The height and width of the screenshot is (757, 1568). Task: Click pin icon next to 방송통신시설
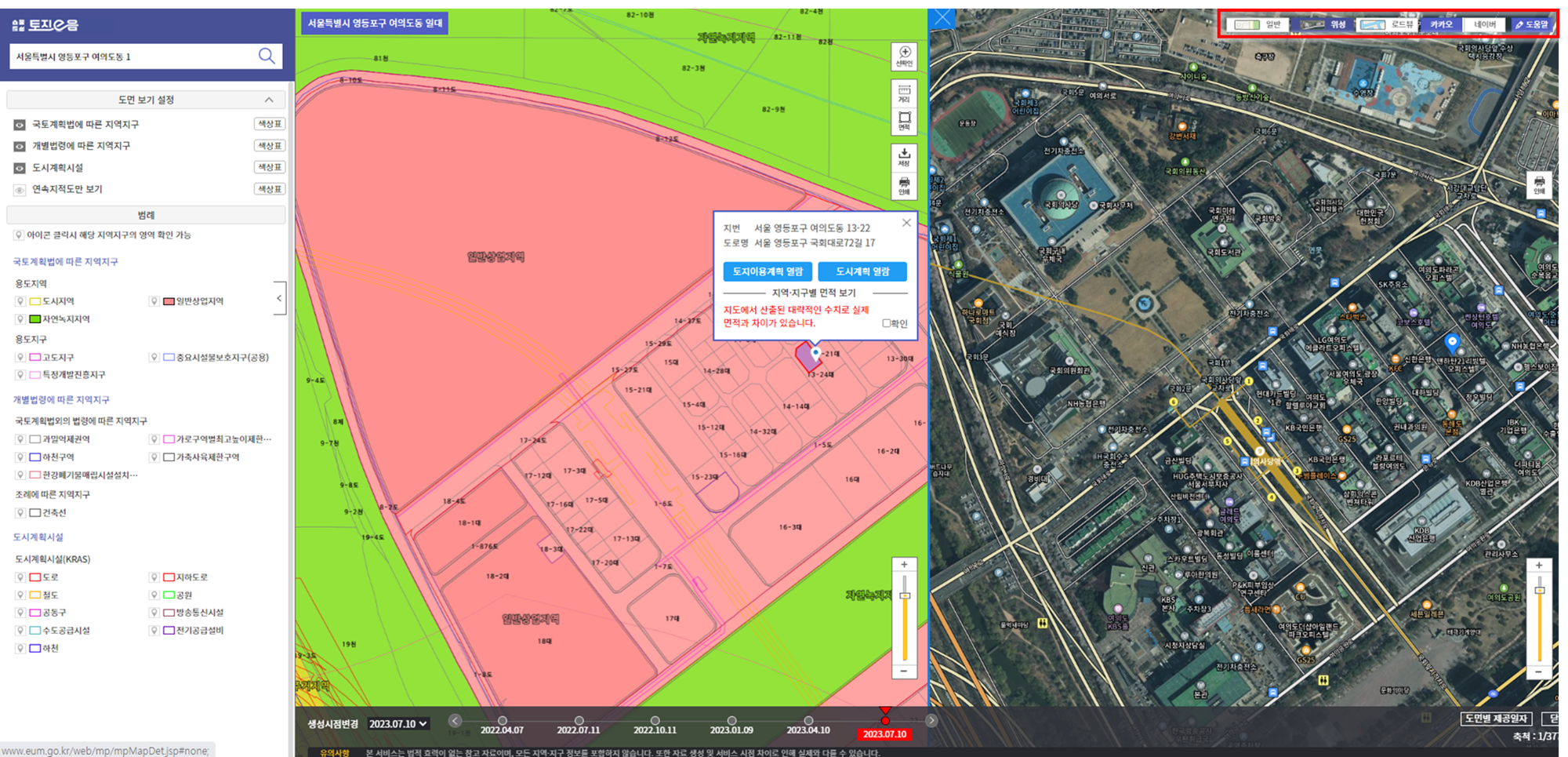pos(154,613)
